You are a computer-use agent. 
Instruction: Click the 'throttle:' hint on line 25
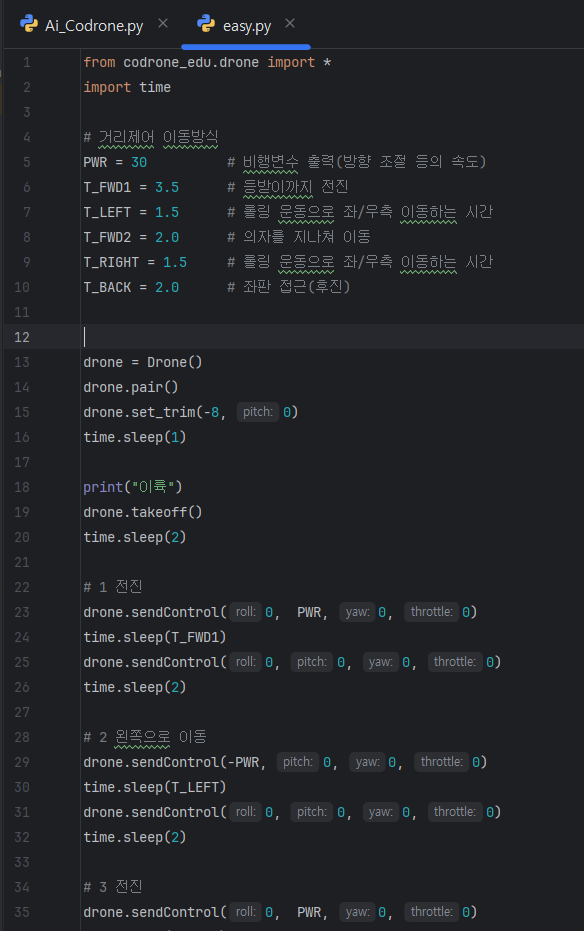click(x=455, y=662)
